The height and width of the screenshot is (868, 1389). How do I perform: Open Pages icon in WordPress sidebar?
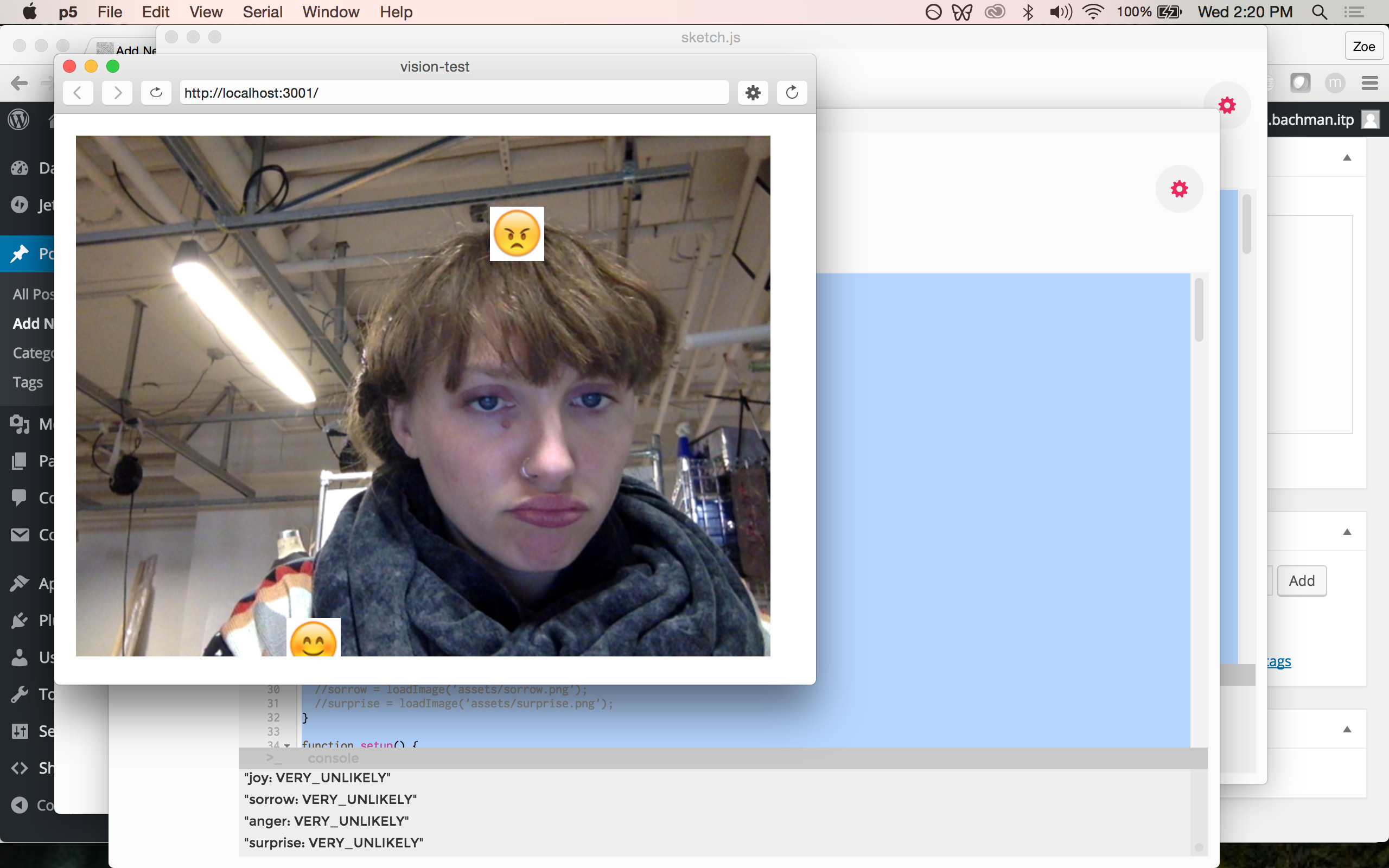click(20, 461)
